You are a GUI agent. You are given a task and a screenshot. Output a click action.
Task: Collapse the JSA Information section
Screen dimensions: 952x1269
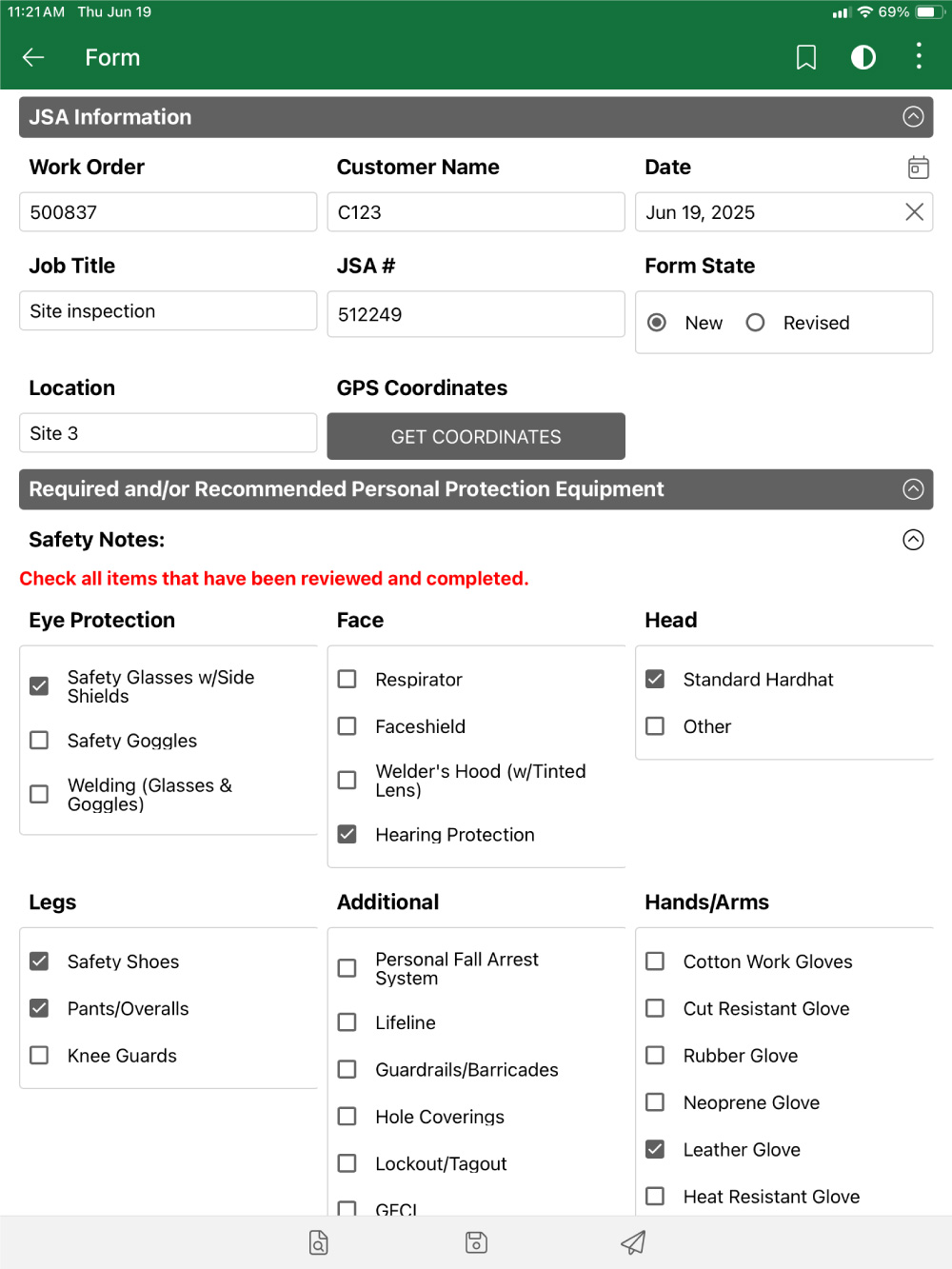pos(912,117)
